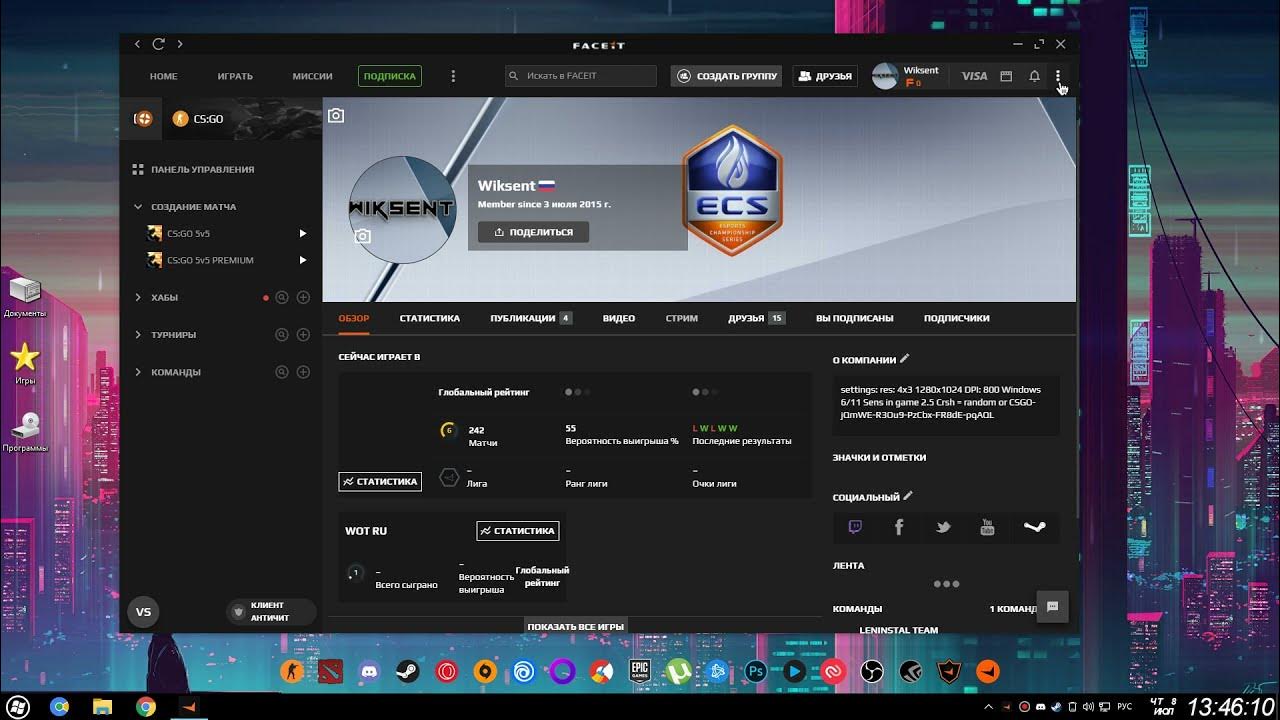Switch to the ОБЗОР tab
1280x720 pixels.
pyautogui.click(x=353, y=318)
